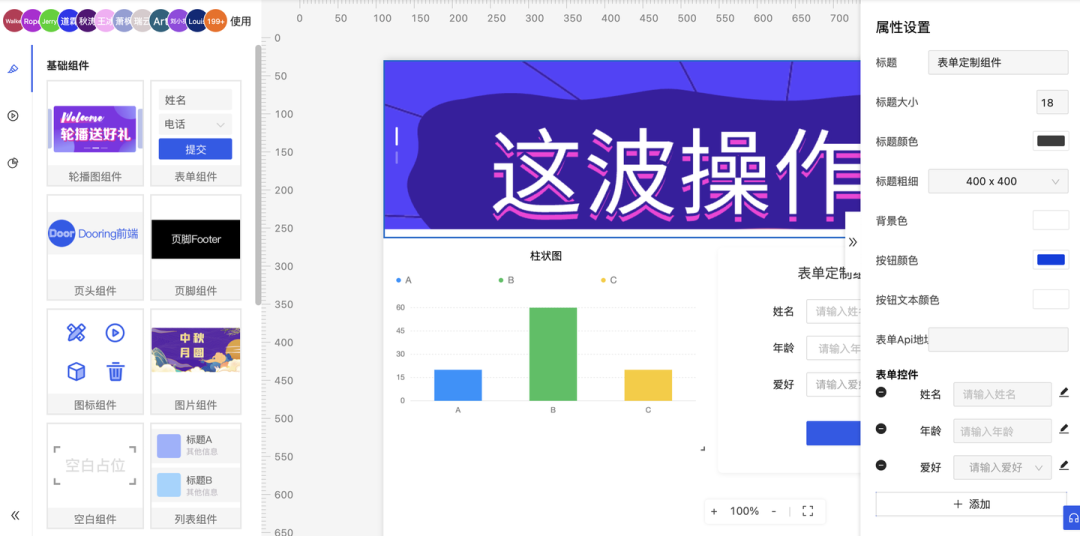Image resolution: width=1080 pixels, height=536 pixels.
Task: Edit the 姓名 form control with pencil icon
Action: pyautogui.click(x=1064, y=393)
